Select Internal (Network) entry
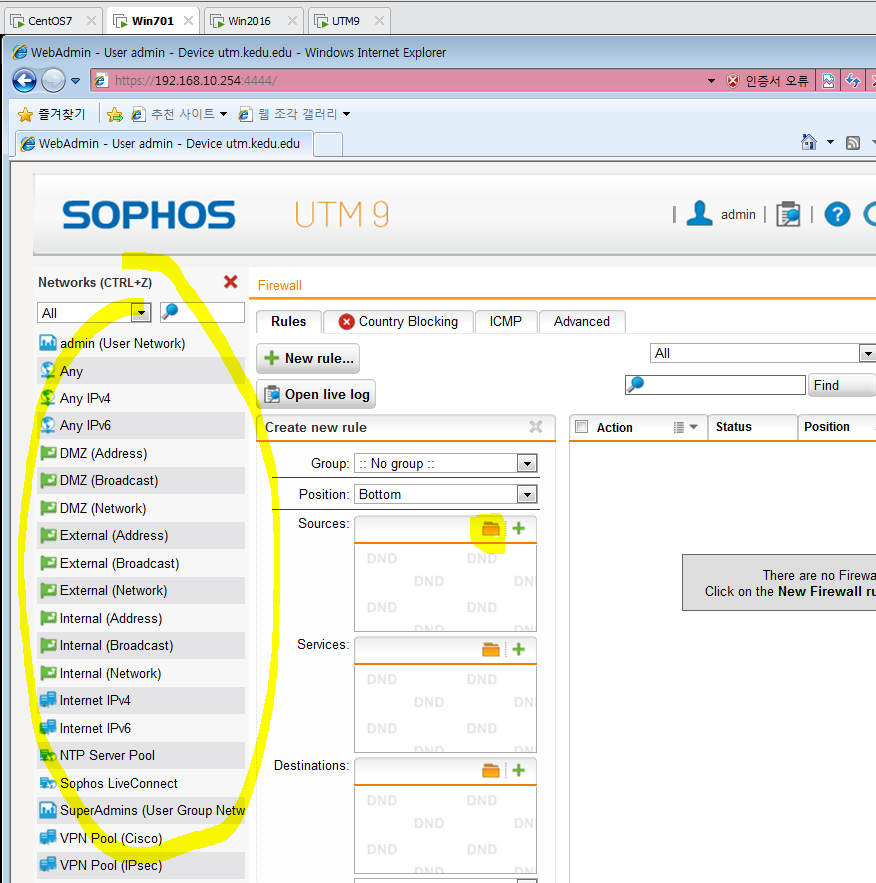The height and width of the screenshot is (883, 876). point(141,674)
